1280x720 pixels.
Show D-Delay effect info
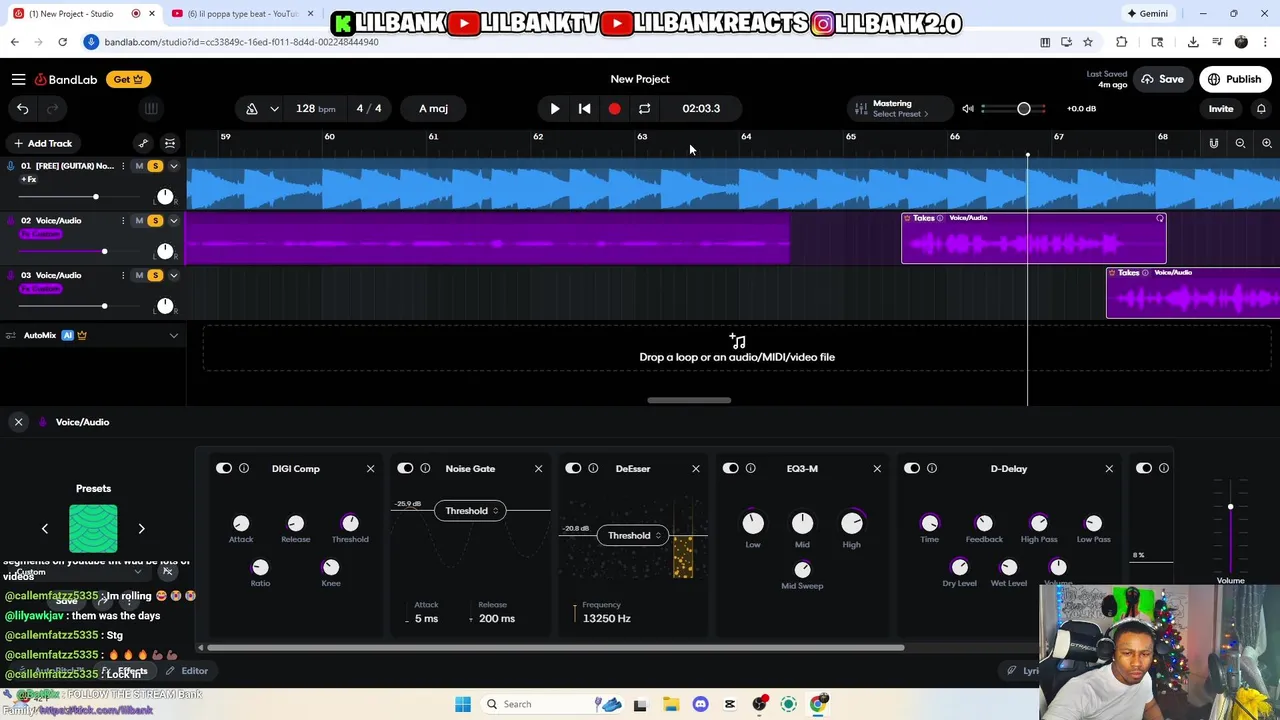(x=931, y=468)
